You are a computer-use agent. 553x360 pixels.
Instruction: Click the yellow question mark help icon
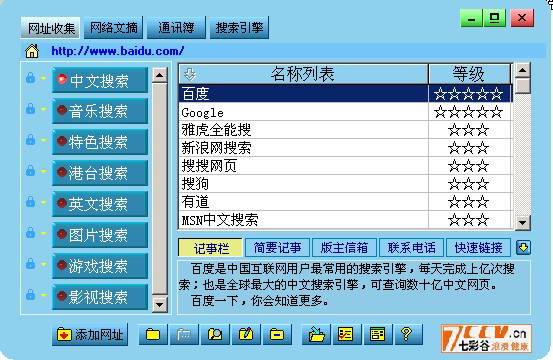408,334
